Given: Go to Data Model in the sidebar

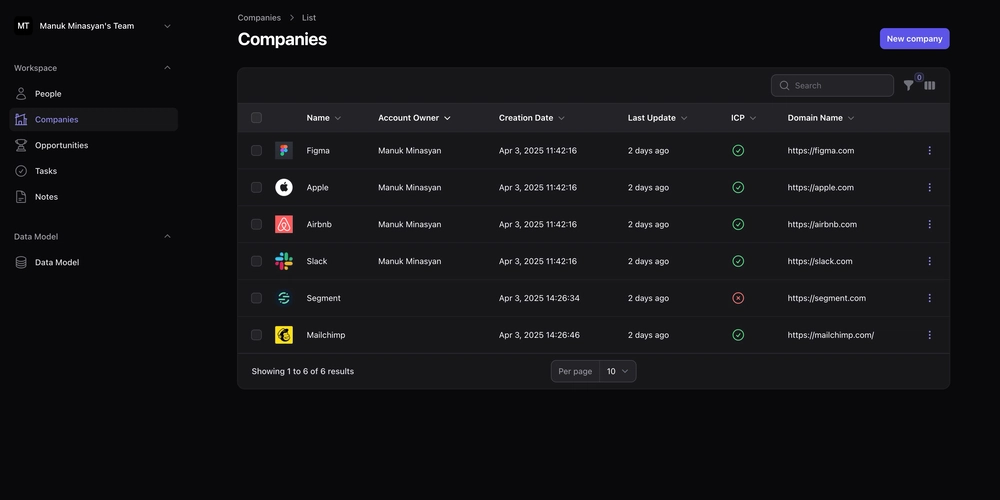Looking at the screenshot, I should click(x=93, y=262).
